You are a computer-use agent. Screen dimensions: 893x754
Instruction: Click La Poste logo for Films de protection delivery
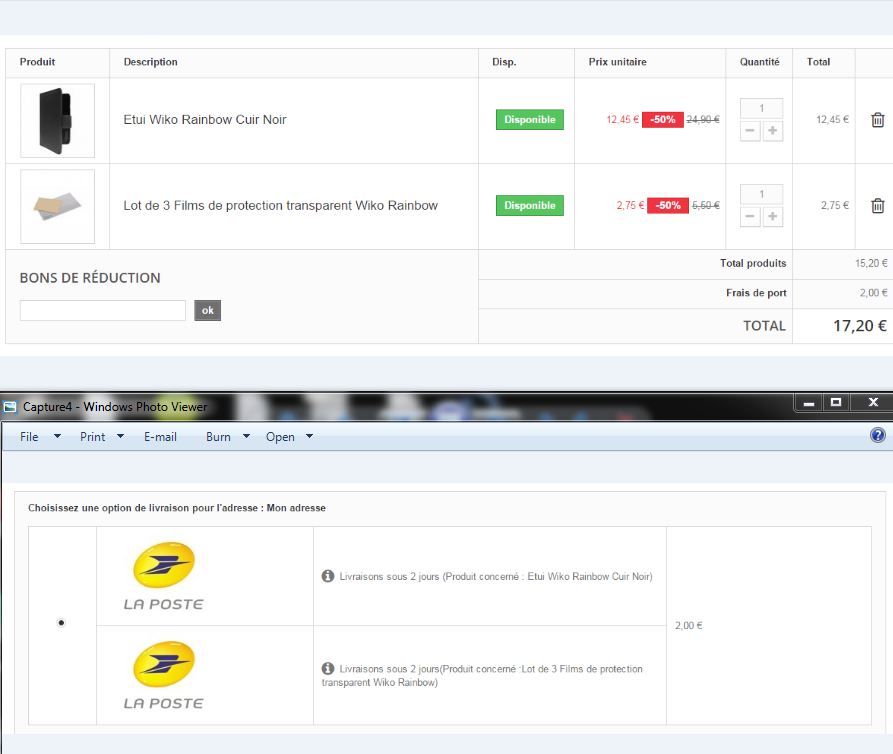point(164,675)
